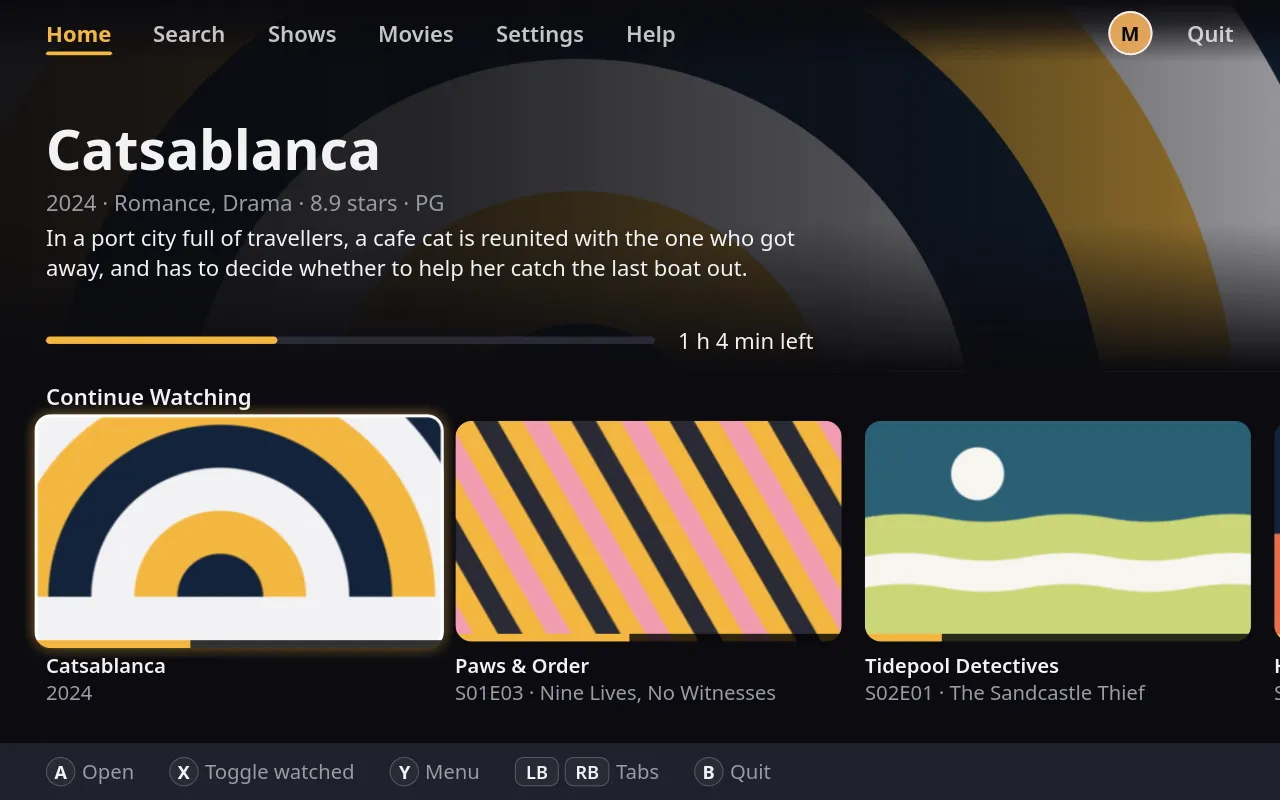Click the 'Open' hint label

point(108,772)
